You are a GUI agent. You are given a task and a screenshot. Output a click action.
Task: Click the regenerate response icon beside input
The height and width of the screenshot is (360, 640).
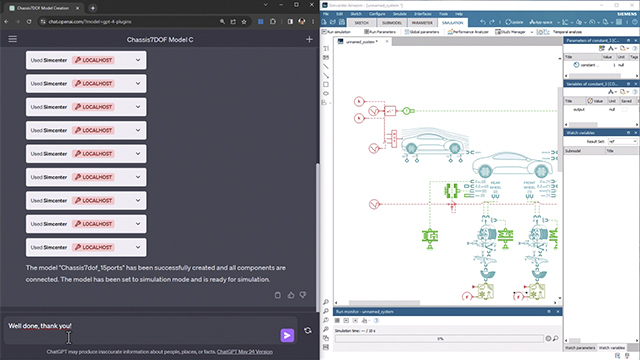308,331
